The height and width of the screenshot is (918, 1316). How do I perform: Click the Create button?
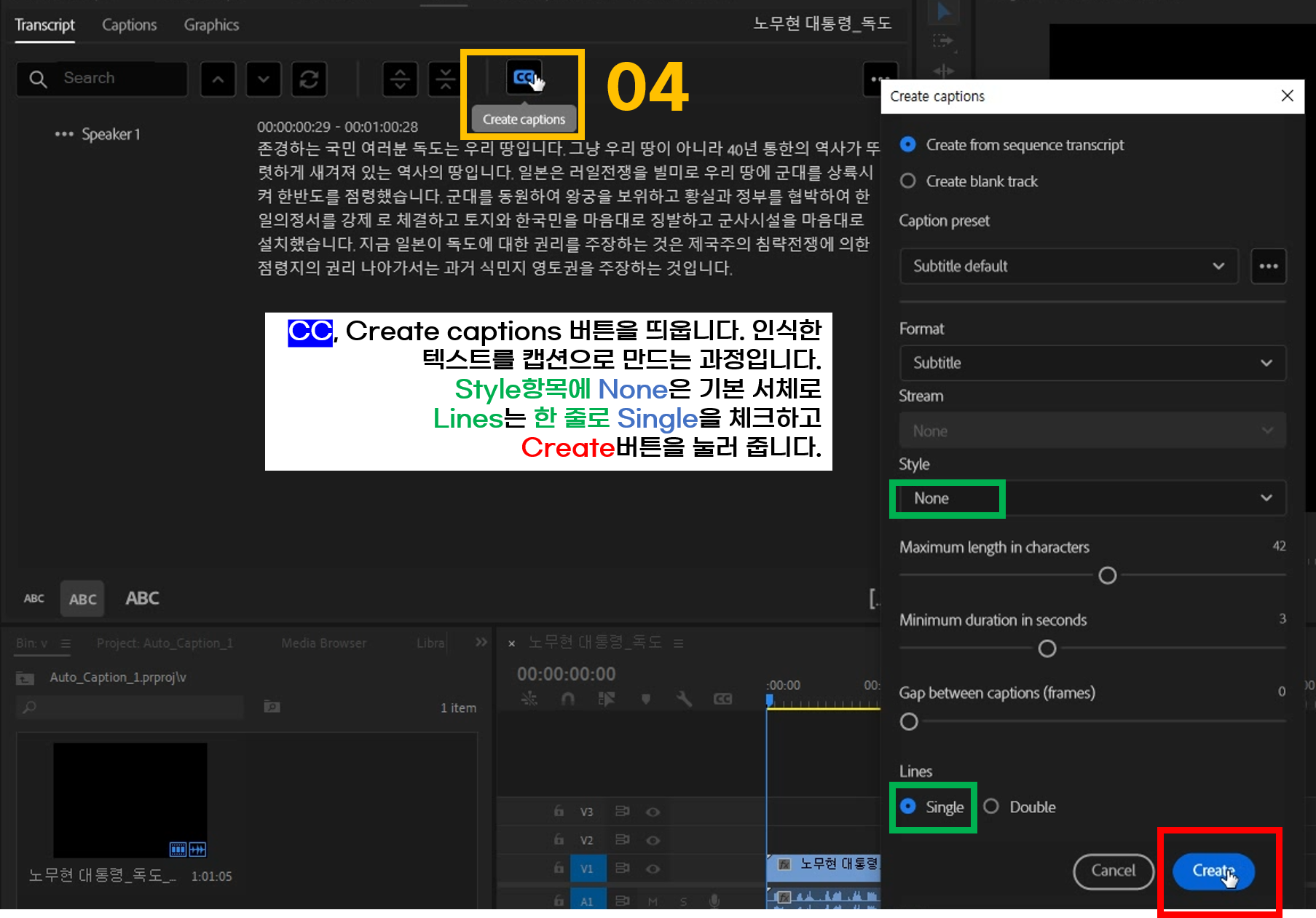pyautogui.click(x=1213, y=871)
